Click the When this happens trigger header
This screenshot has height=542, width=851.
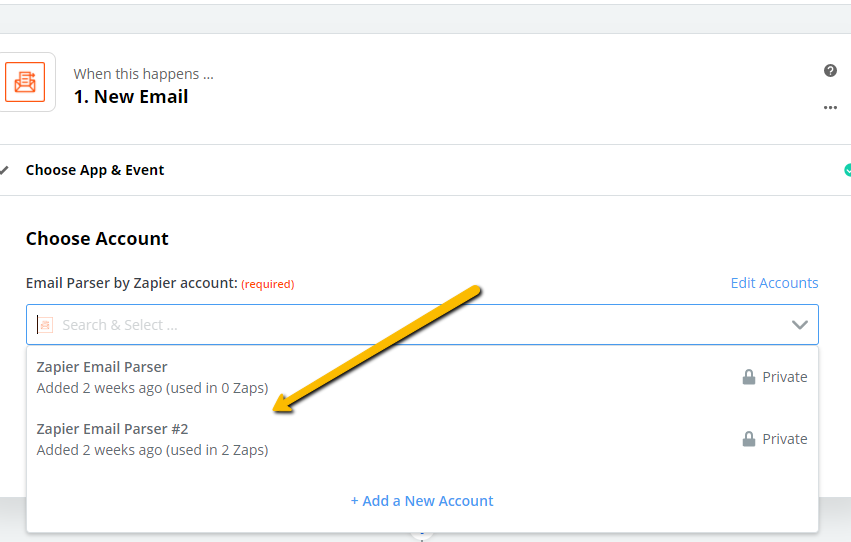pyautogui.click(x=144, y=74)
